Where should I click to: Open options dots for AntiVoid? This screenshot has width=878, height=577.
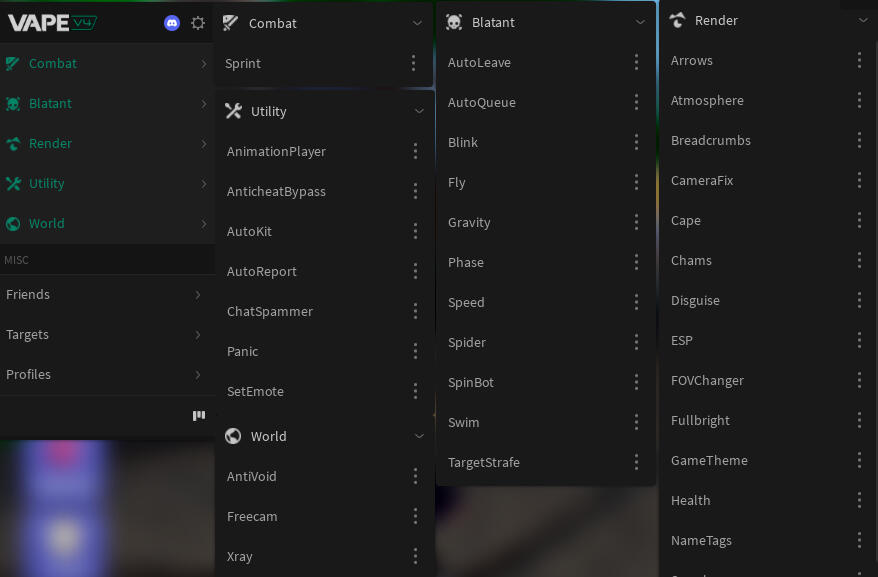pos(415,476)
